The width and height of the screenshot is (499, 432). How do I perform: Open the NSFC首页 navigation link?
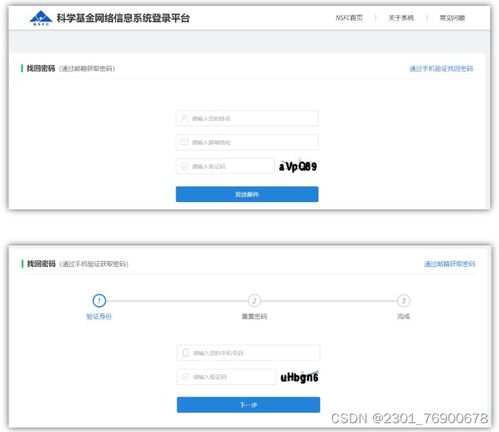pos(349,18)
